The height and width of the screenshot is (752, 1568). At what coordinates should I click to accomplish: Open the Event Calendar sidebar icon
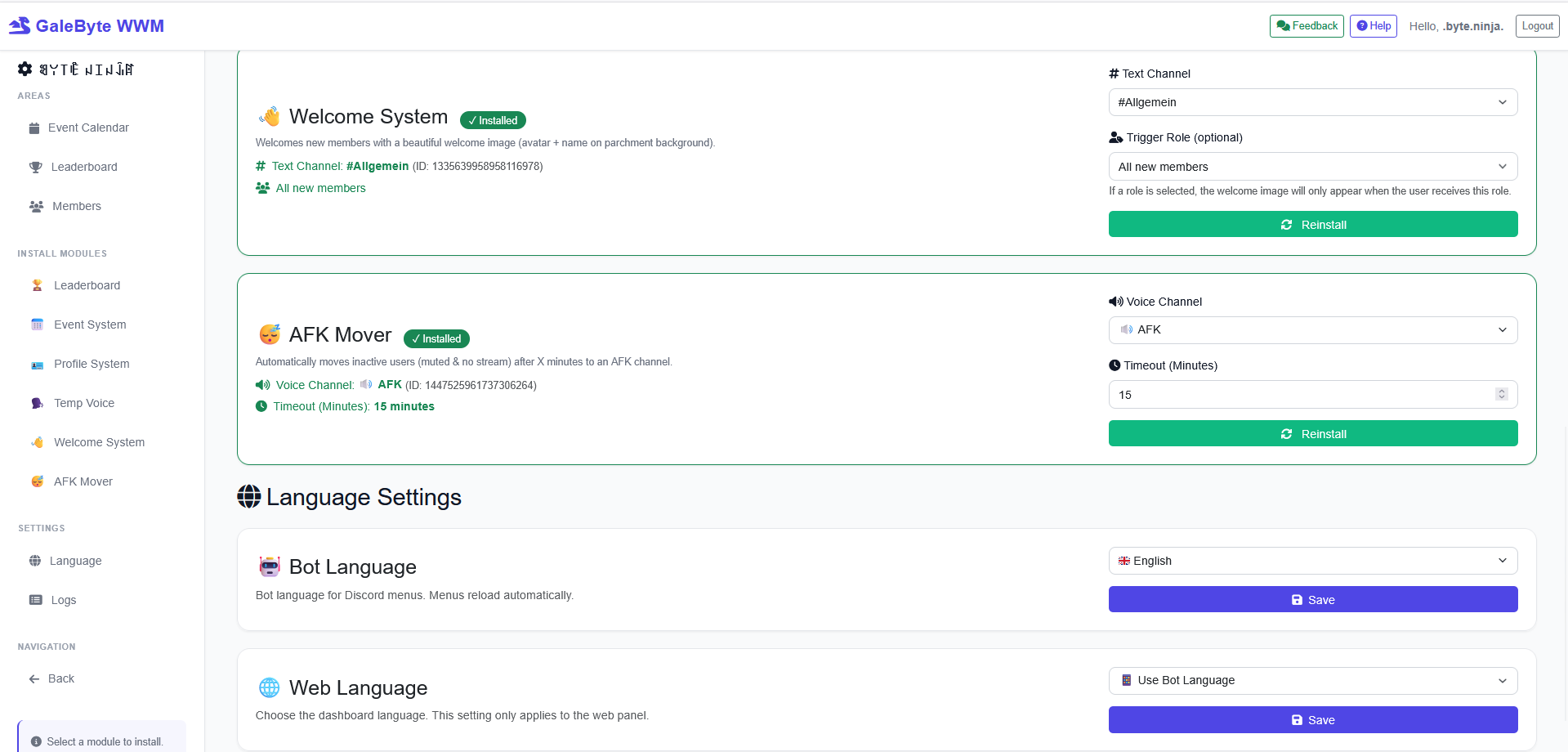point(34,128)
